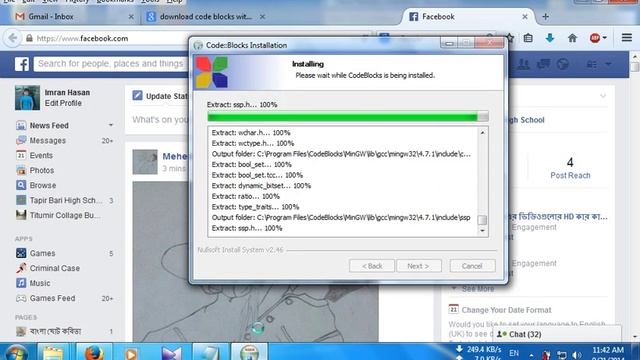Screen dimensions: 640x360
Task: Open Windows Start button
Action: click(16, 353)
